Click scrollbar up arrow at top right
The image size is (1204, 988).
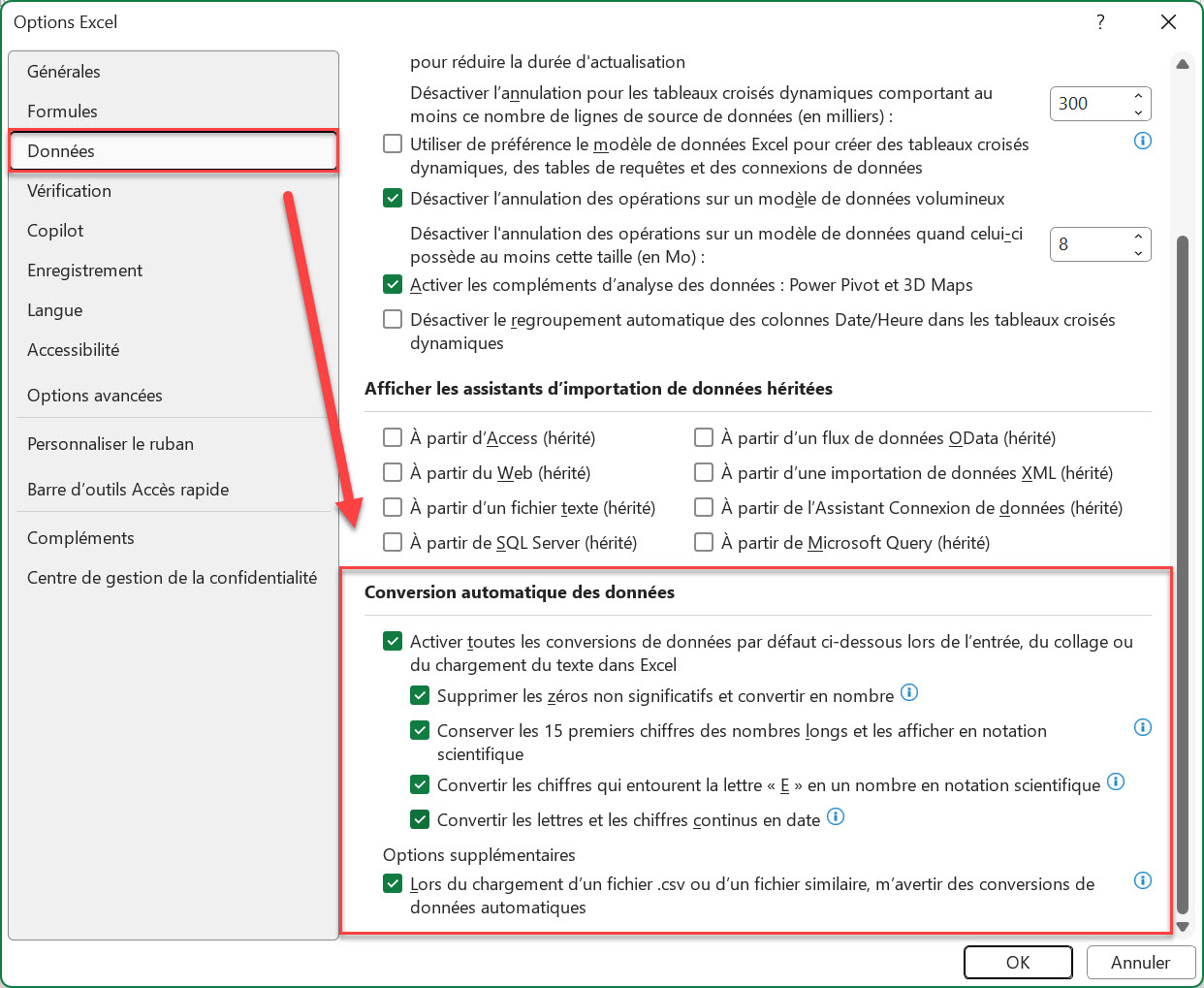1183,64
